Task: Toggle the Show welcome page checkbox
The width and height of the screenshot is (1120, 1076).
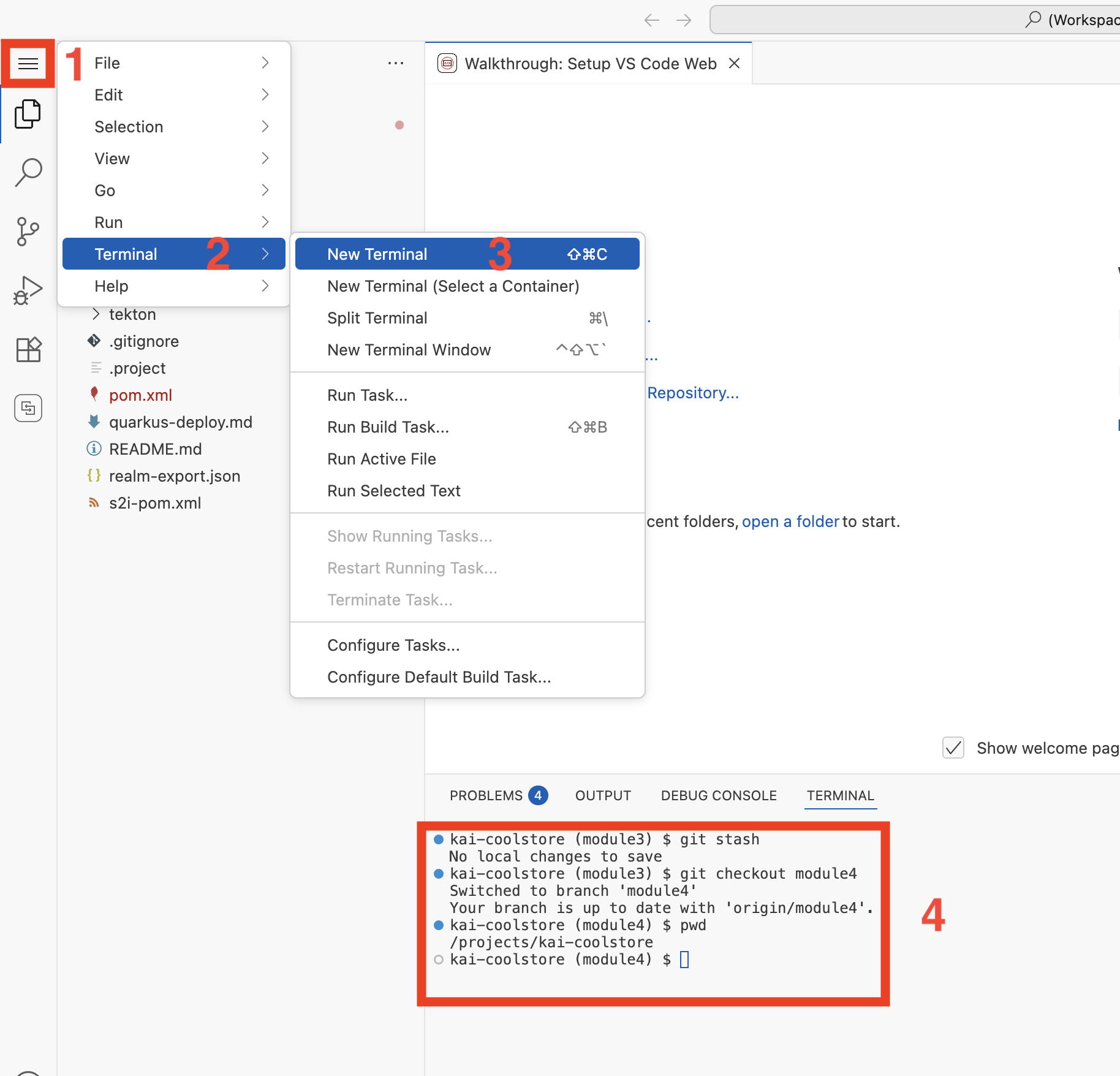Action: click(953, 748)
